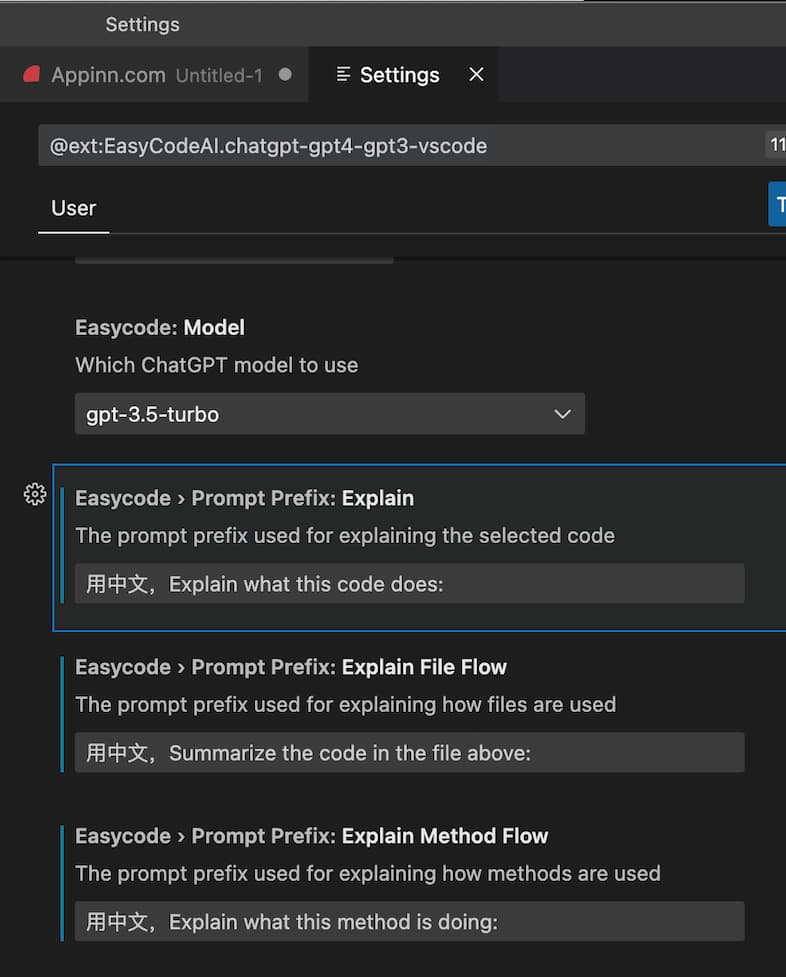This screenshot has width=786, height=977.
Task: Click the Easycode: Model setting title
Action: tap(160, 328)
